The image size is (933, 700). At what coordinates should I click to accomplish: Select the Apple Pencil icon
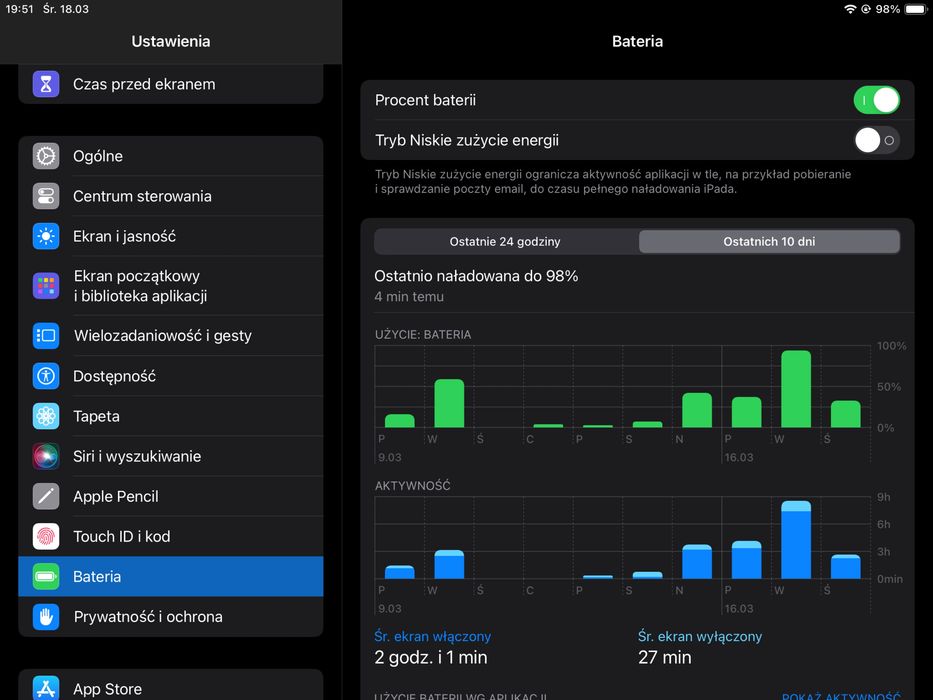click(46, 496)
